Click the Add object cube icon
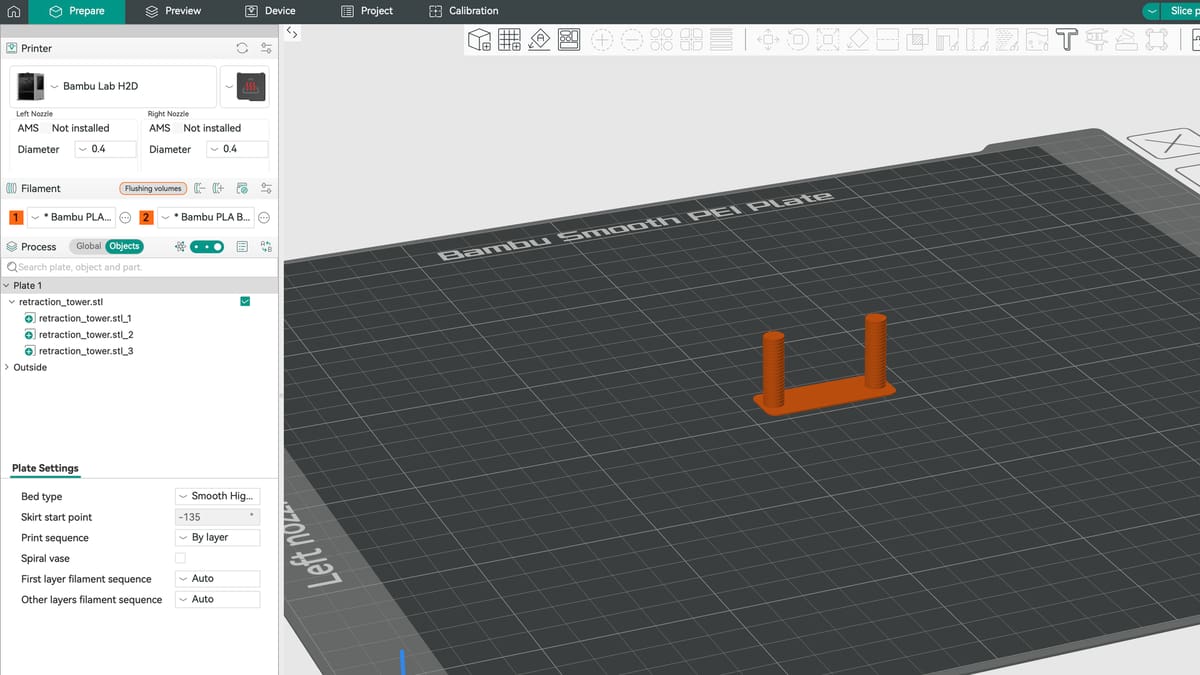Image resolution: width=1200 pixels, height=675 pixels. pyautogui.click(x=480, y=40)
